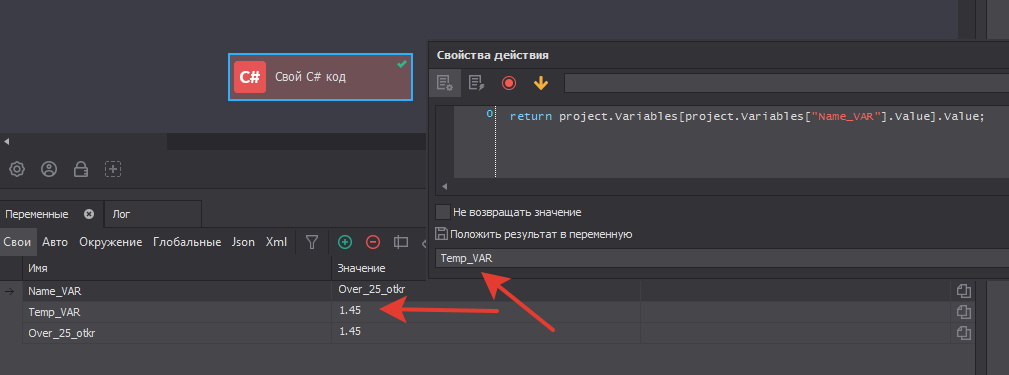This screenshot has height=375, width=1009.
Task: Click the 'Свойства действия' panel title
Action: (492, 55)
